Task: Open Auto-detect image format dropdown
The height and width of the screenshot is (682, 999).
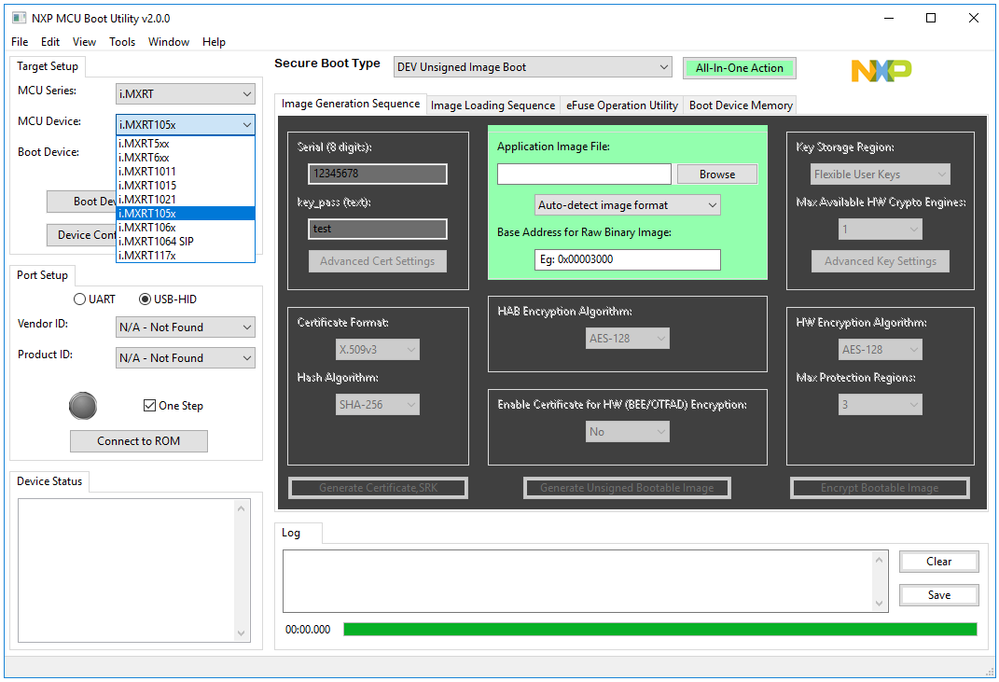Action: point(628,205)
